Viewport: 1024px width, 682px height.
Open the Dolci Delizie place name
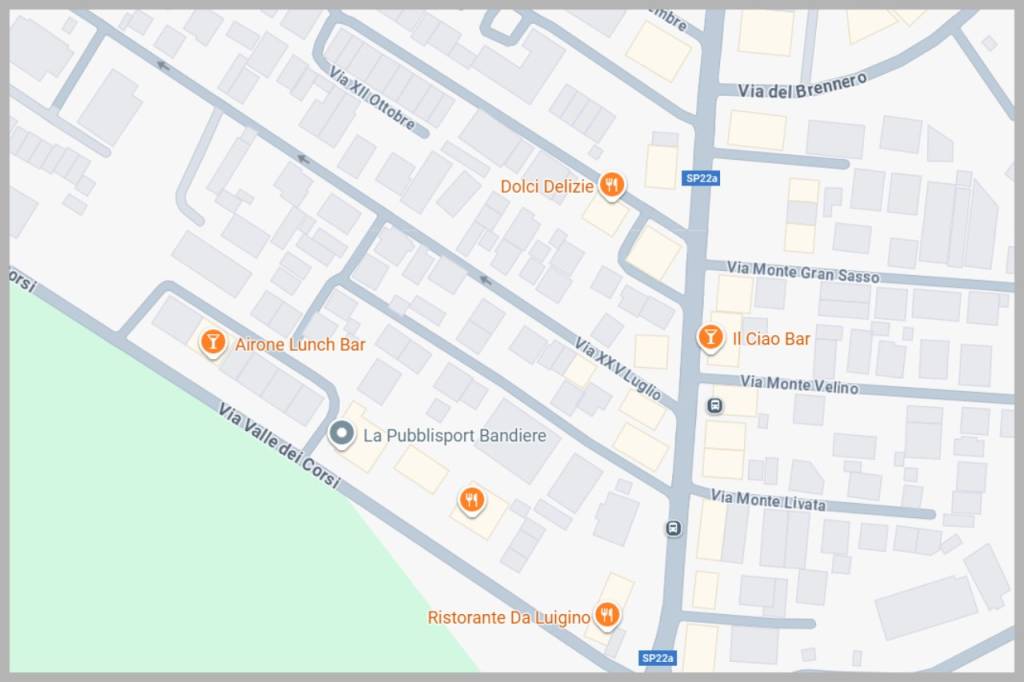click(547, 186)
